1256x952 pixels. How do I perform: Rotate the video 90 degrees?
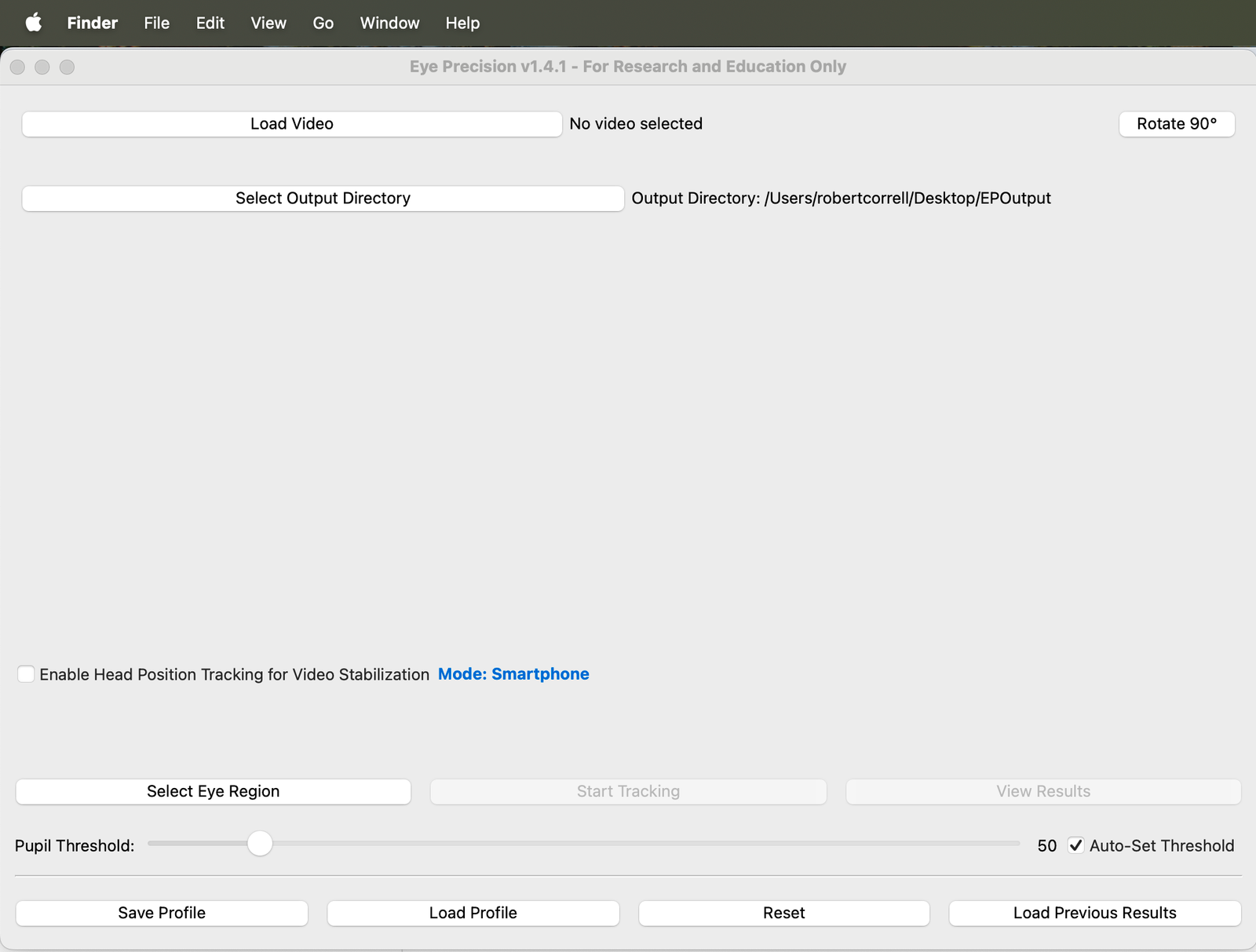pyautogui.click(x=1176, y=124)
